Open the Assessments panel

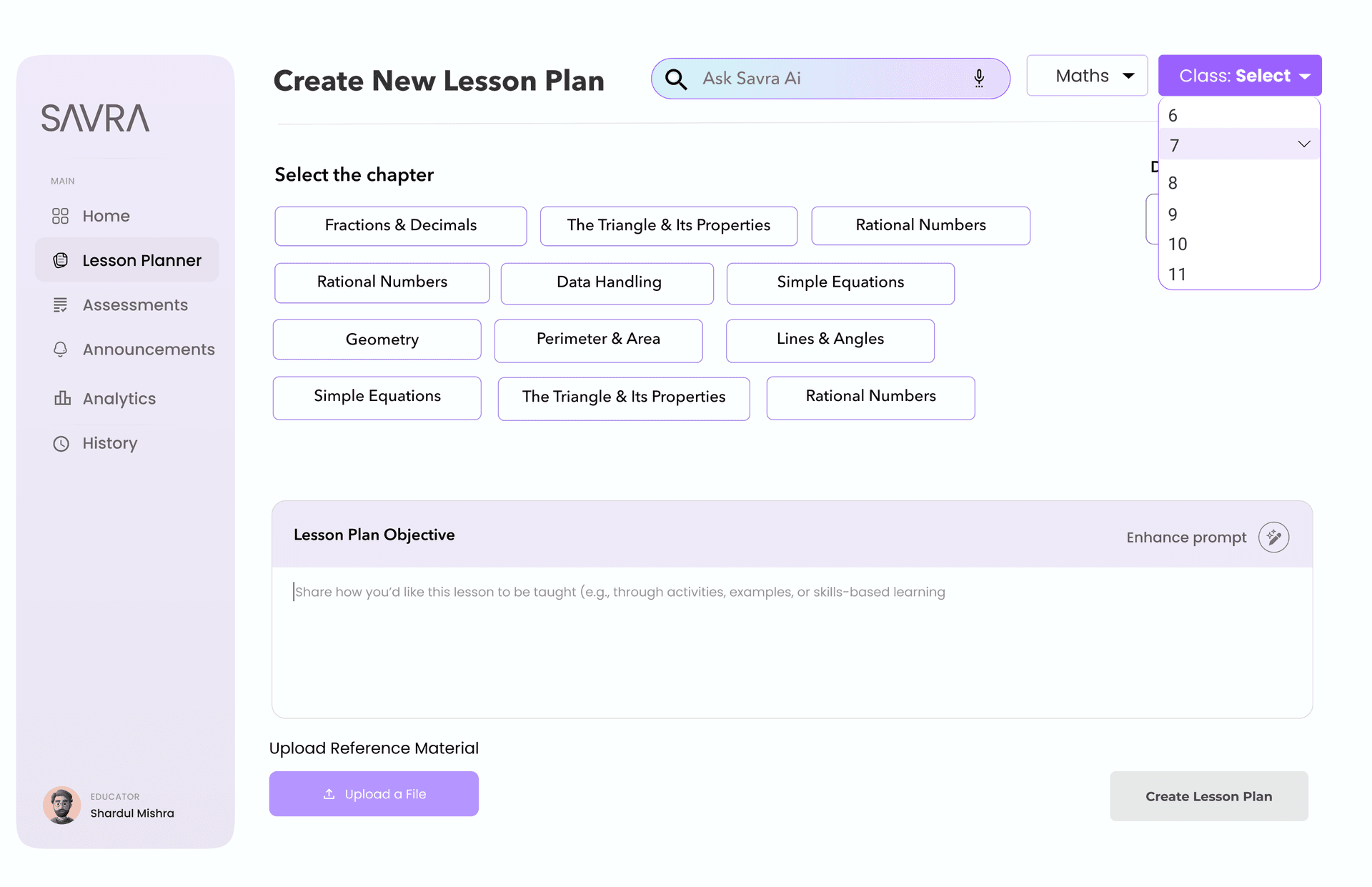click(x=133, y=305)
